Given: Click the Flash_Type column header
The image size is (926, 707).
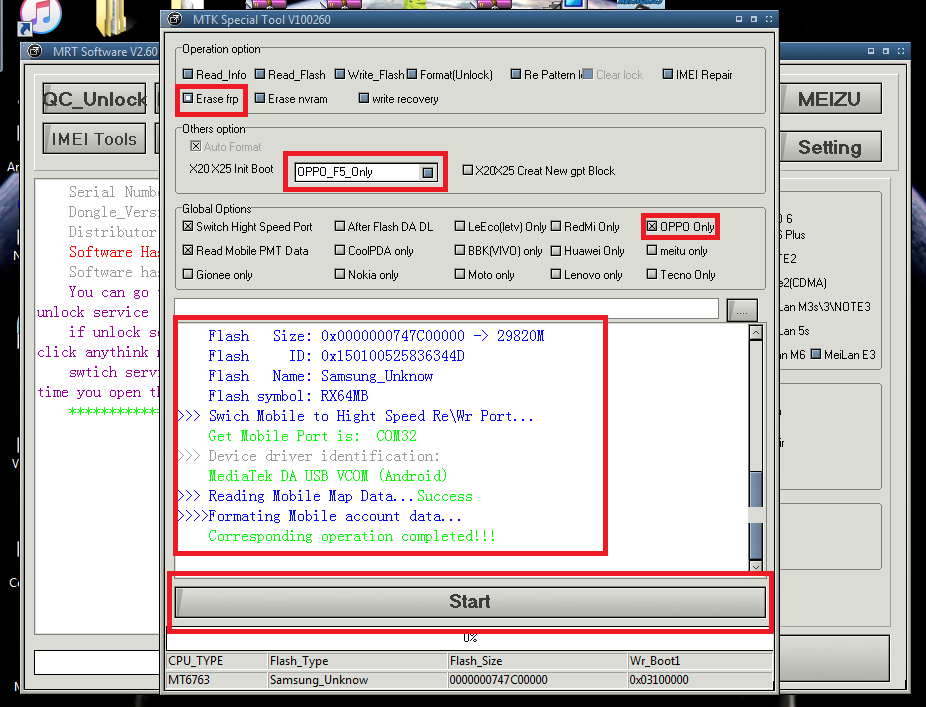Looking at the screenshot, I should [358, 661].
